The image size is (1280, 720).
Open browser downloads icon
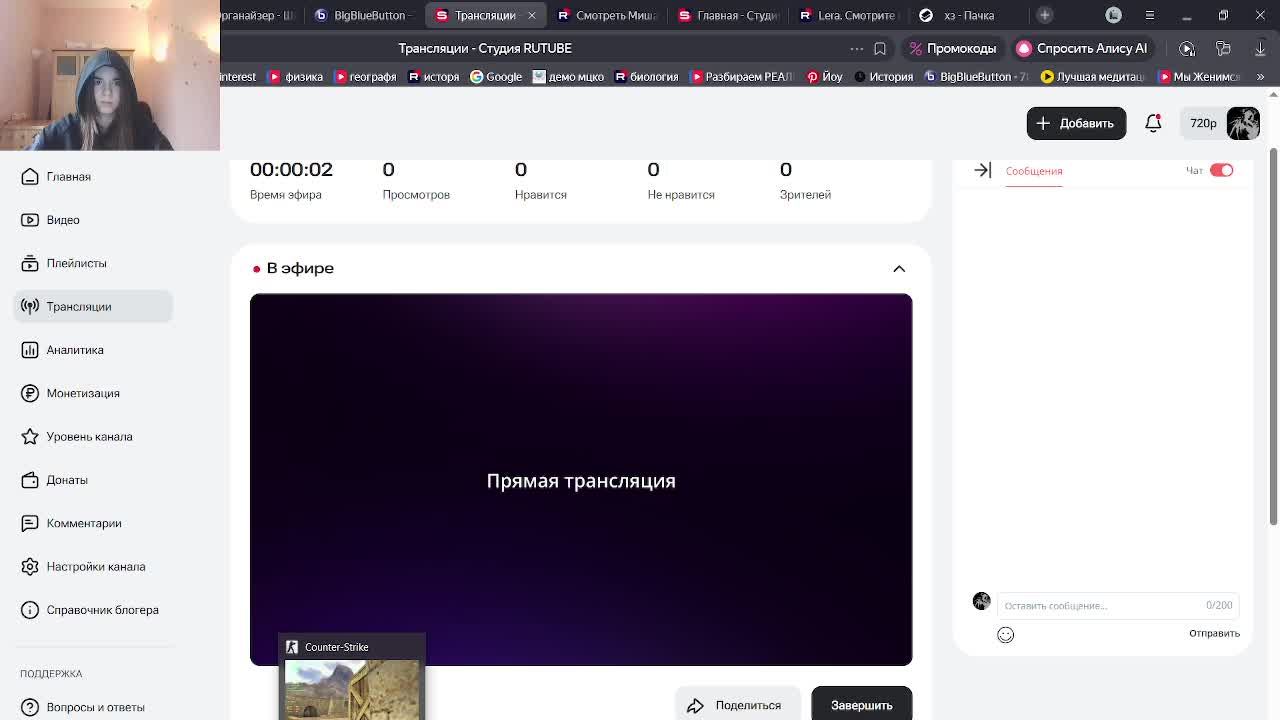(x=1260, y=48)
